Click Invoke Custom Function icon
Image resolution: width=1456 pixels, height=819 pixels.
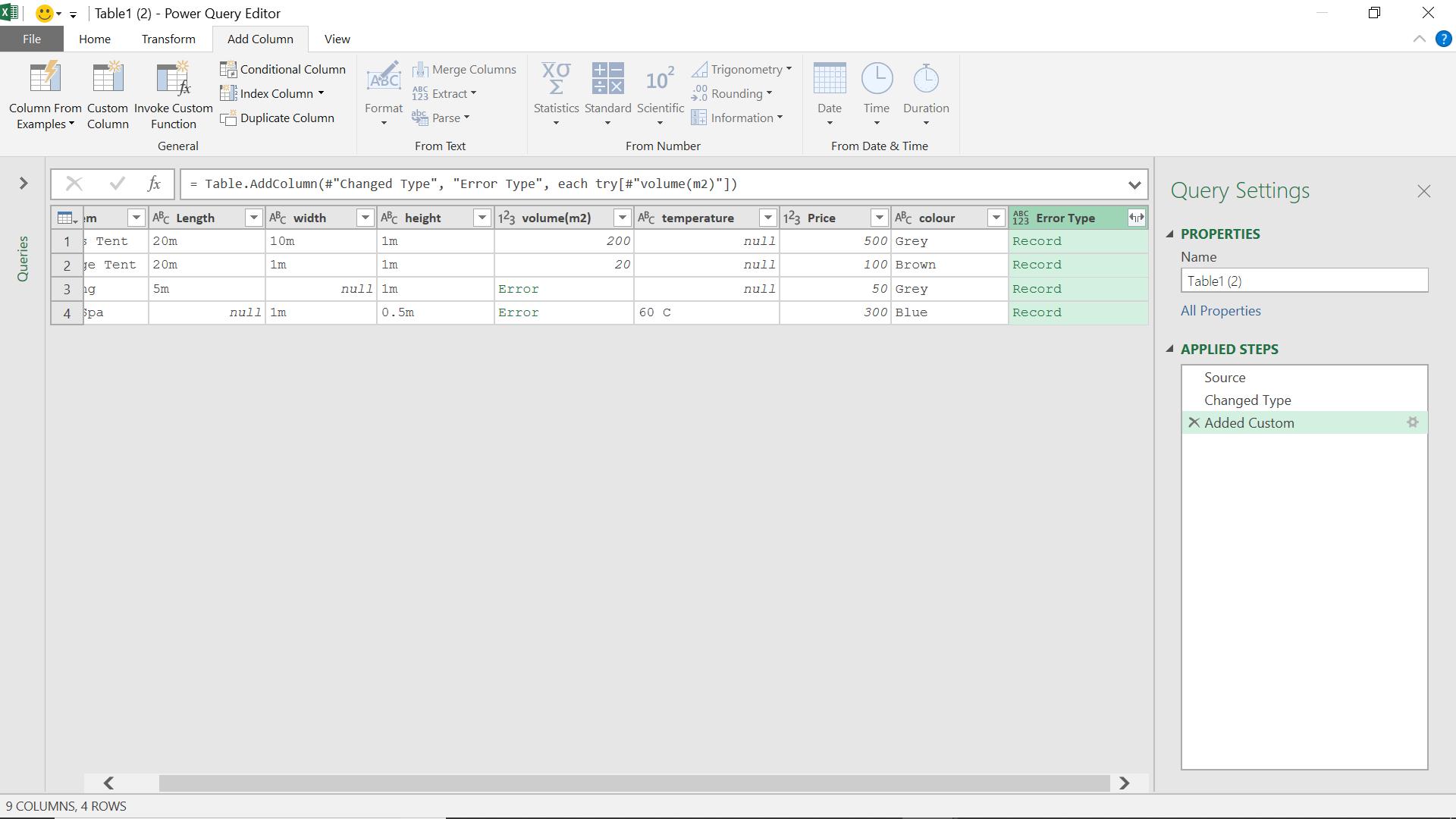[173, 96]
